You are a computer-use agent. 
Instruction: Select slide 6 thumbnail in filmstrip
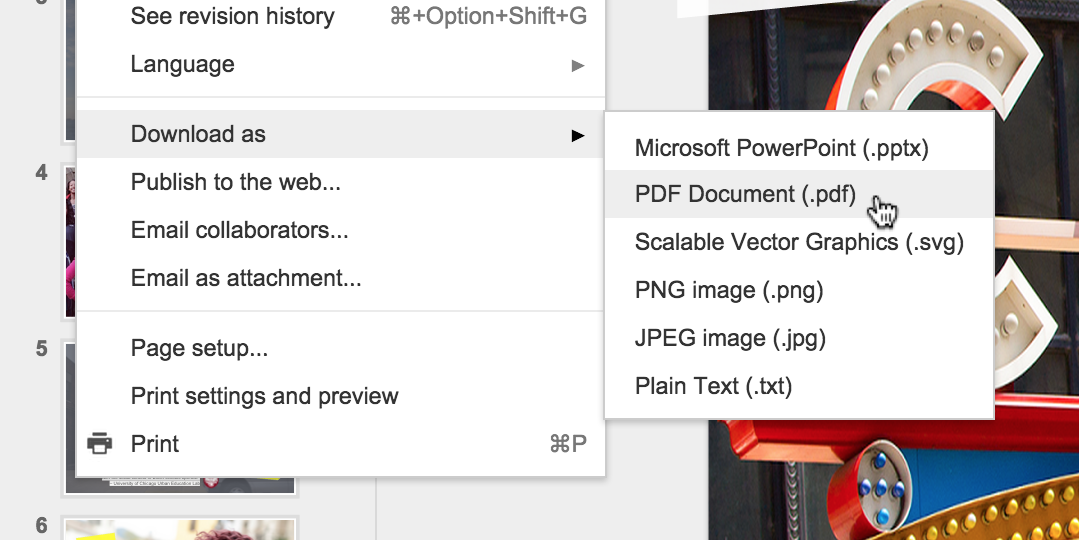[x=180, y=529]
